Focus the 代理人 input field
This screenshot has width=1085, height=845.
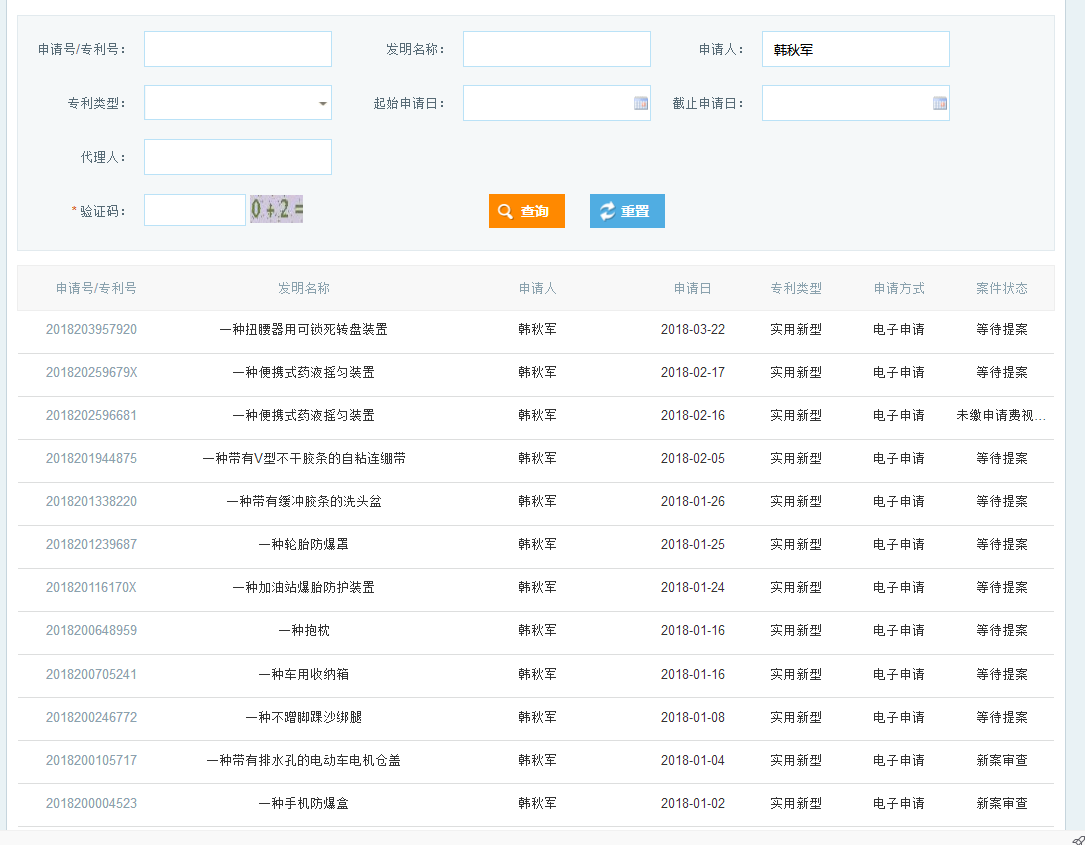click(238, 157)
